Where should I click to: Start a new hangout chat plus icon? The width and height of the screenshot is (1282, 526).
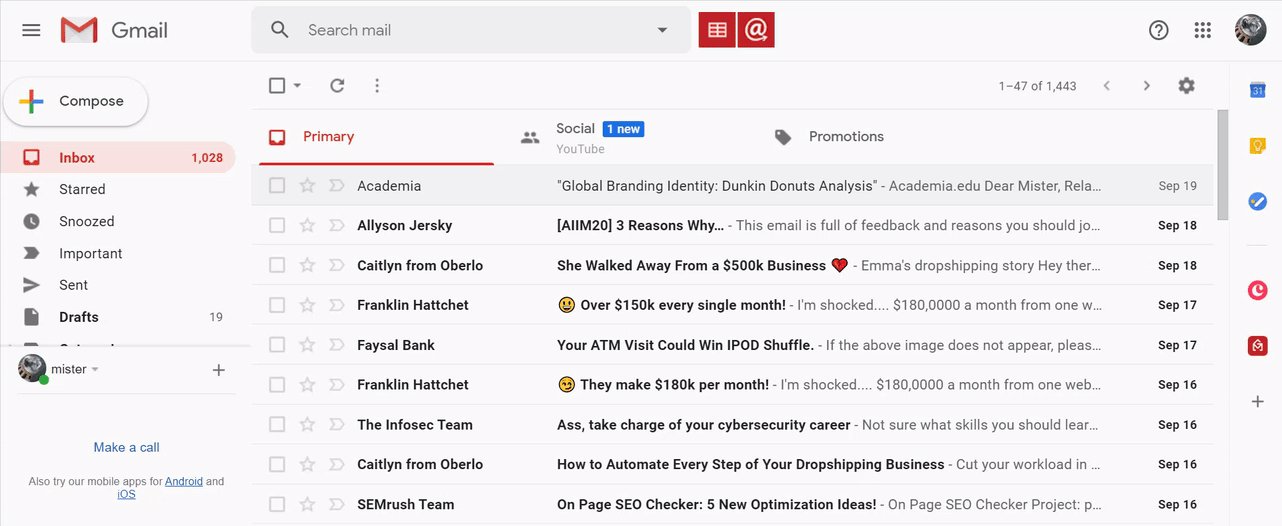[x=219, y=370]
